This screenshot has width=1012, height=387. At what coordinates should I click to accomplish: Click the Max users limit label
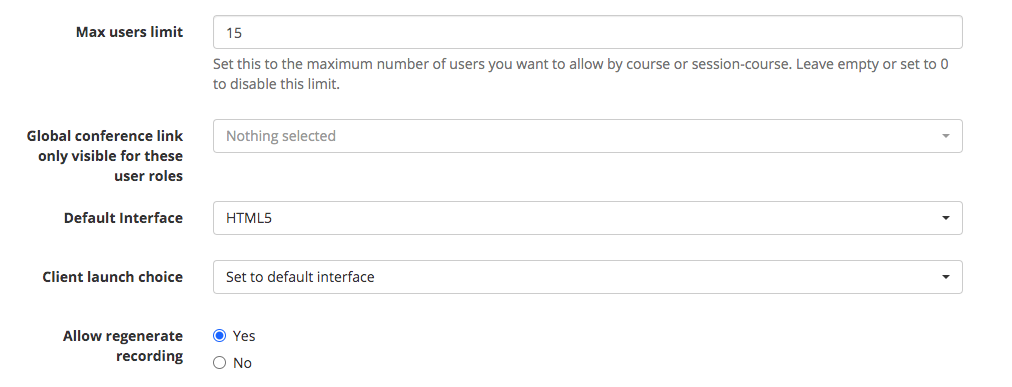(x=129, y=32)
